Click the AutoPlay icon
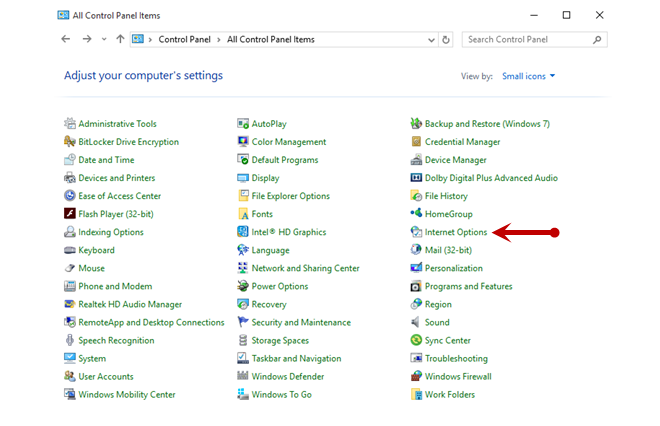The image size is (660, 426). (243, 123)
